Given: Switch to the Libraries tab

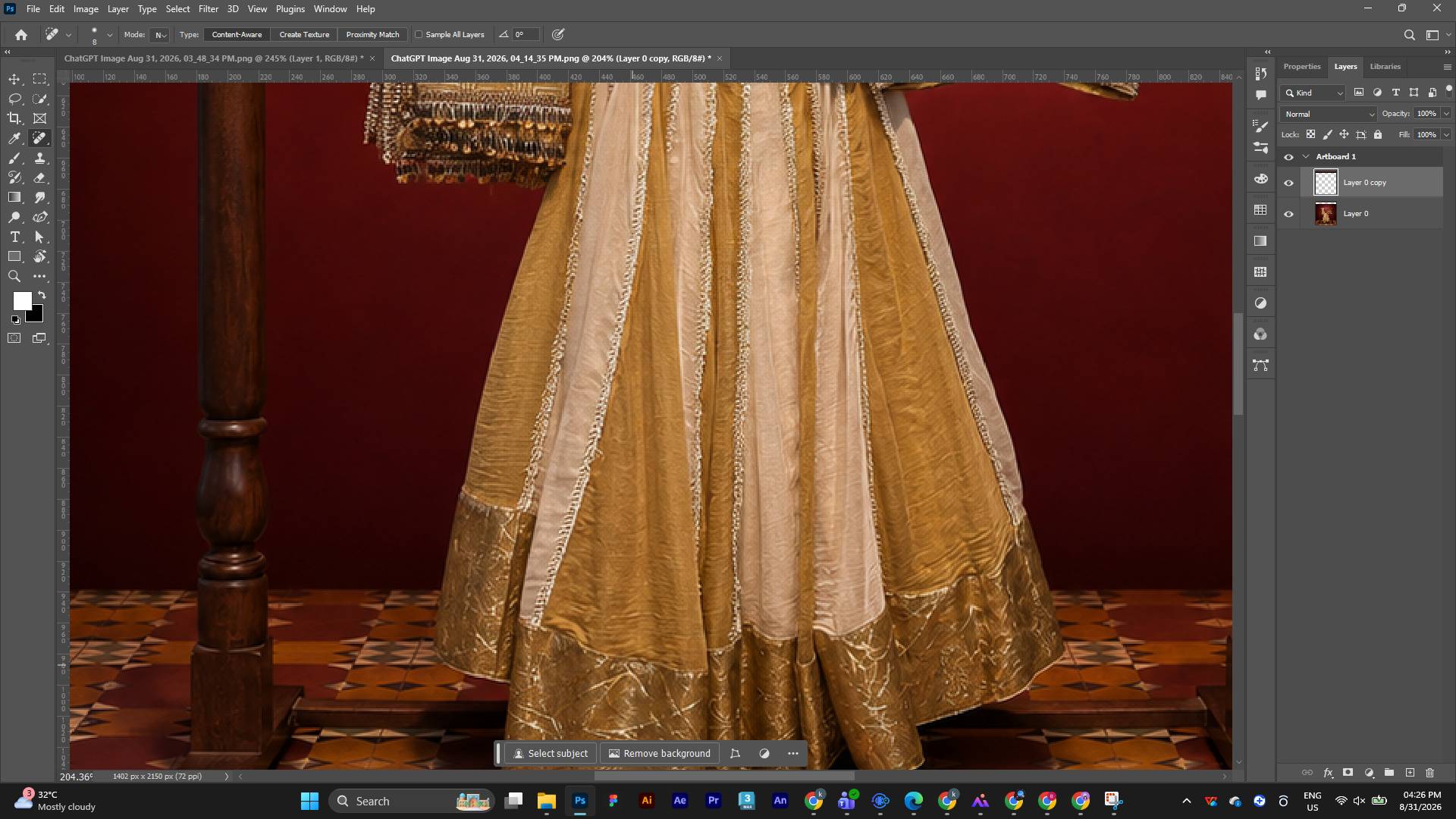Looking at the screenshot, I should click(1385, 67).
